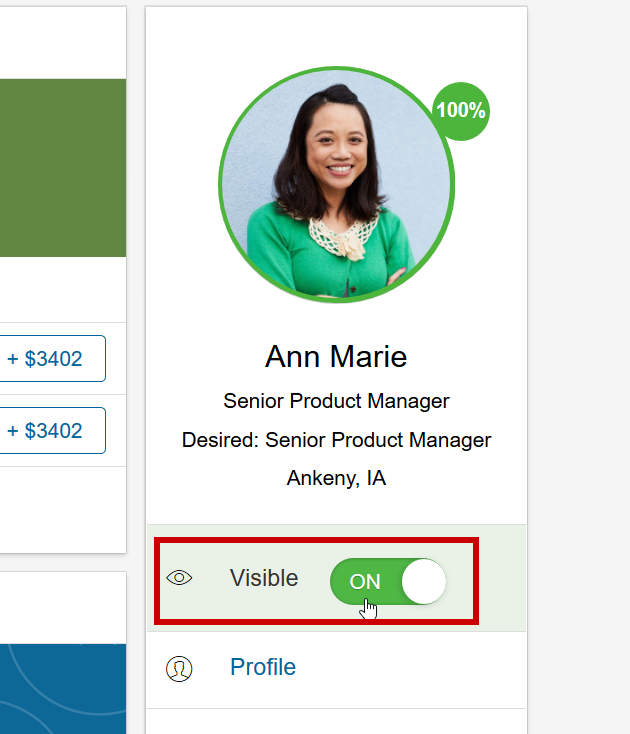Click the eye icon beside Visible
630x734 pixels.
(179, 578)
